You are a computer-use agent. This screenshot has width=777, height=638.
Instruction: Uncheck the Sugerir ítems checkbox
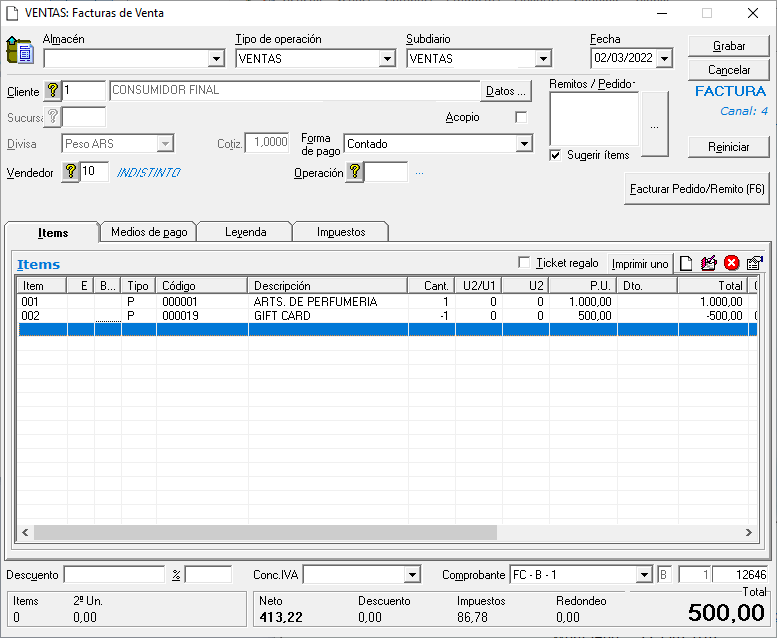point(556,155)
